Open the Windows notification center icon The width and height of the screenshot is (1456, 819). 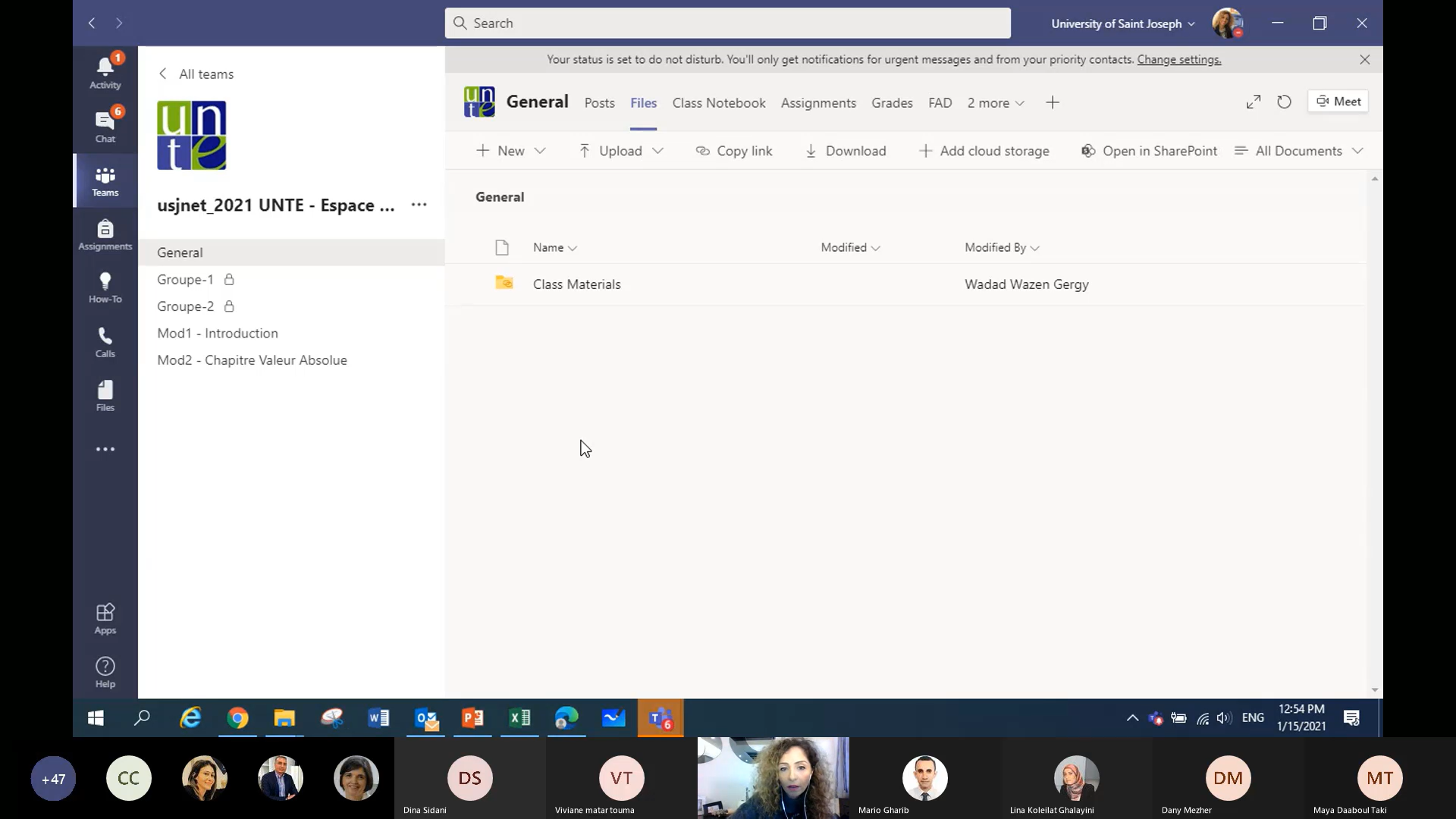[x=1351, y=718]
